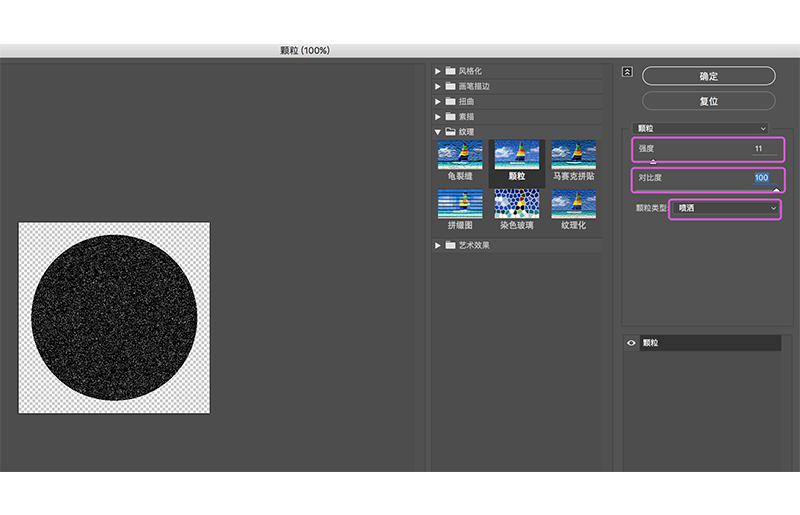The width and height of the screenshot is (800, 515).
Task: Adjust the 强度 slider handle
Action: tap(653, 161)
